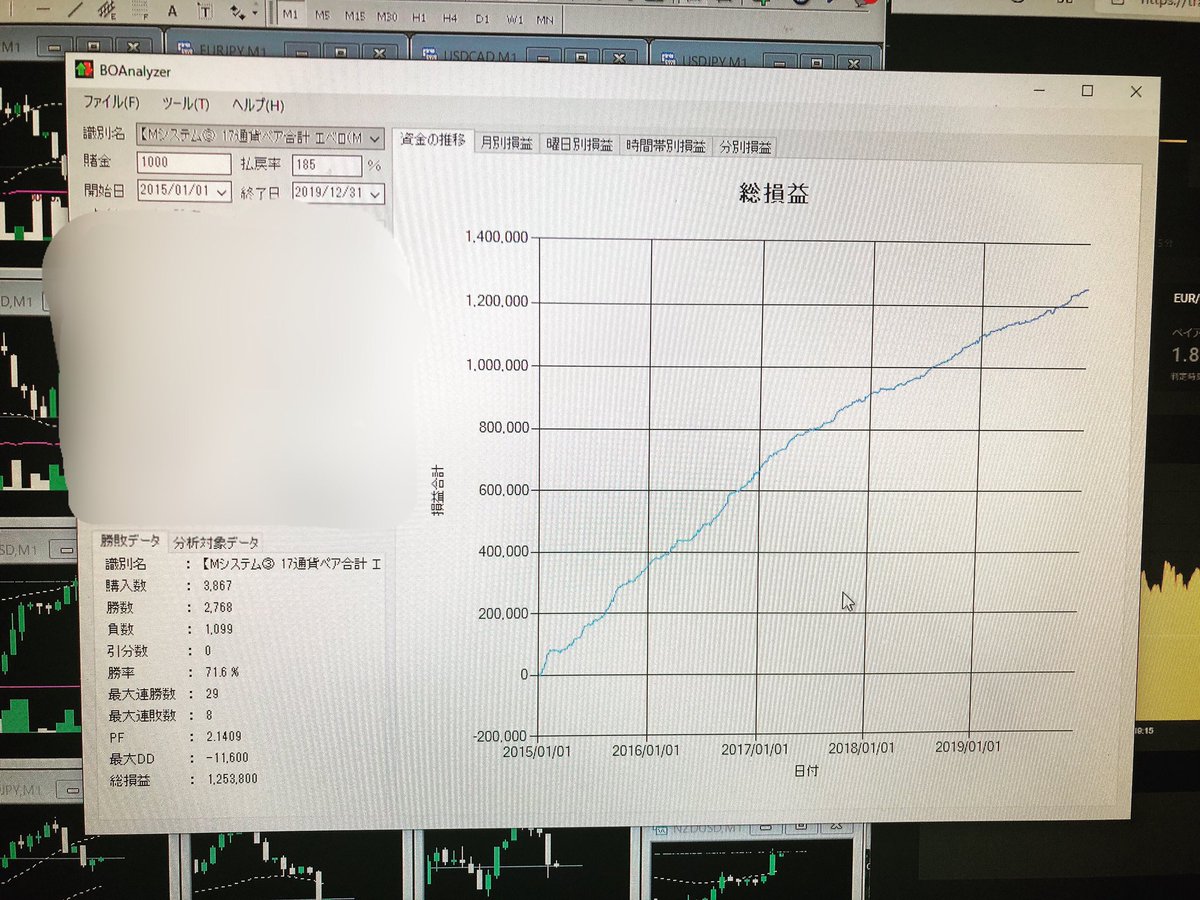The width and height of the screenshot is (1200, 900).
Task: Select the text label 'T' tool icon
Action: click(x=205, y=12)
